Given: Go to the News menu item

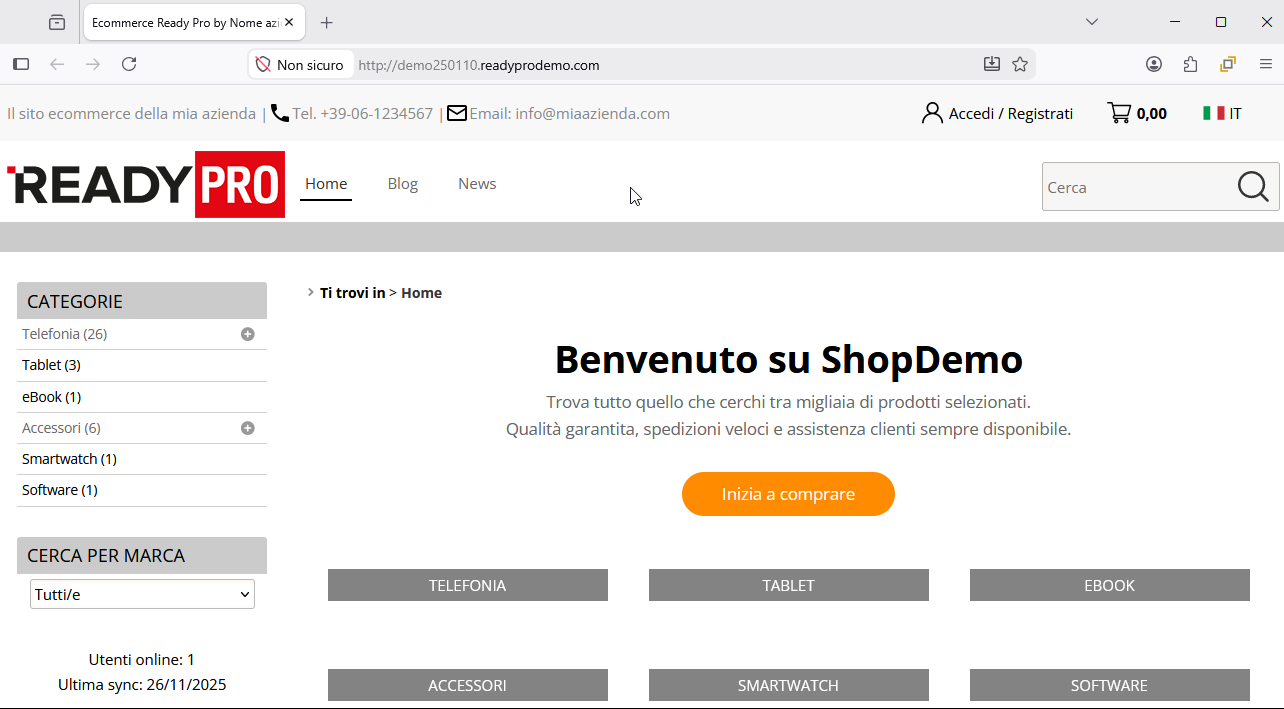Looking at the screenshot, I should coord(477,184).
